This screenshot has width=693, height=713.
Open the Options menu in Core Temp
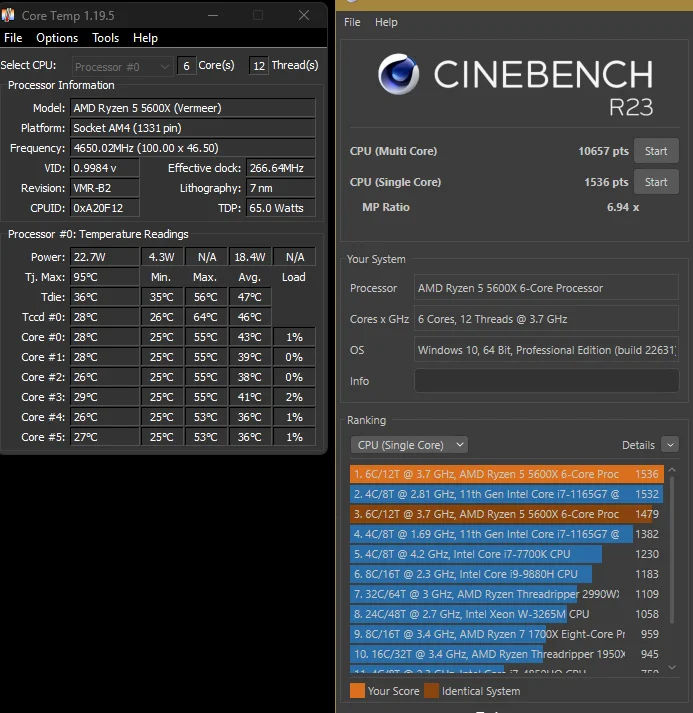pos(57,38)
